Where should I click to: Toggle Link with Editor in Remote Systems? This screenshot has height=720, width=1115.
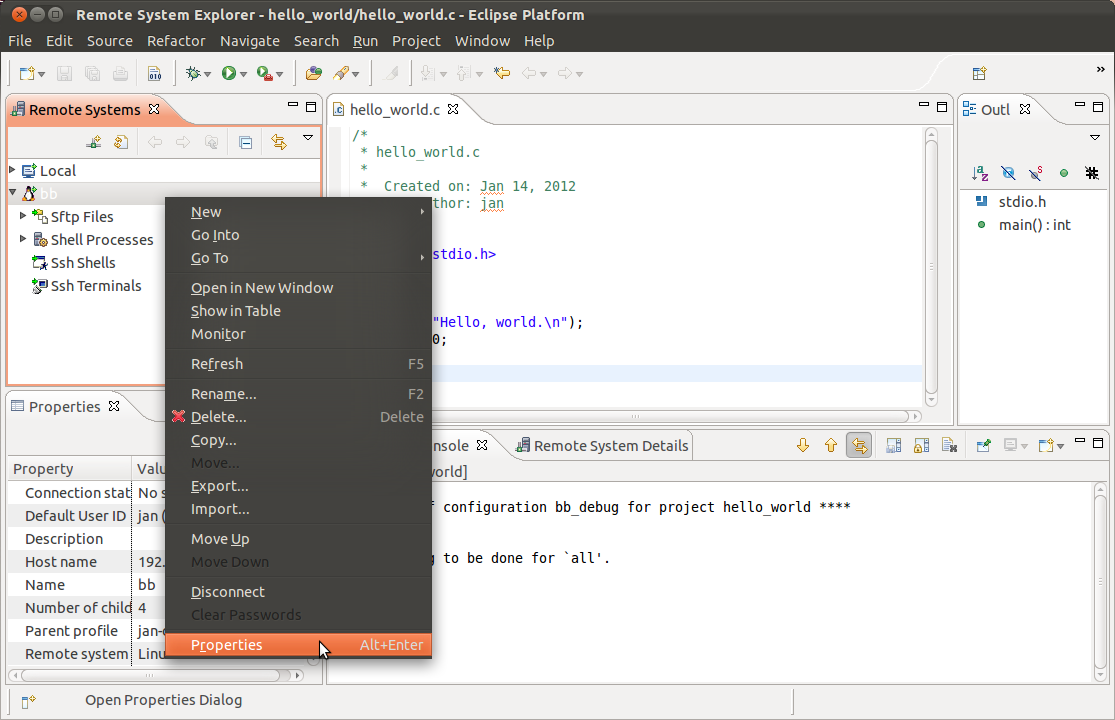[x=279, y=142]
